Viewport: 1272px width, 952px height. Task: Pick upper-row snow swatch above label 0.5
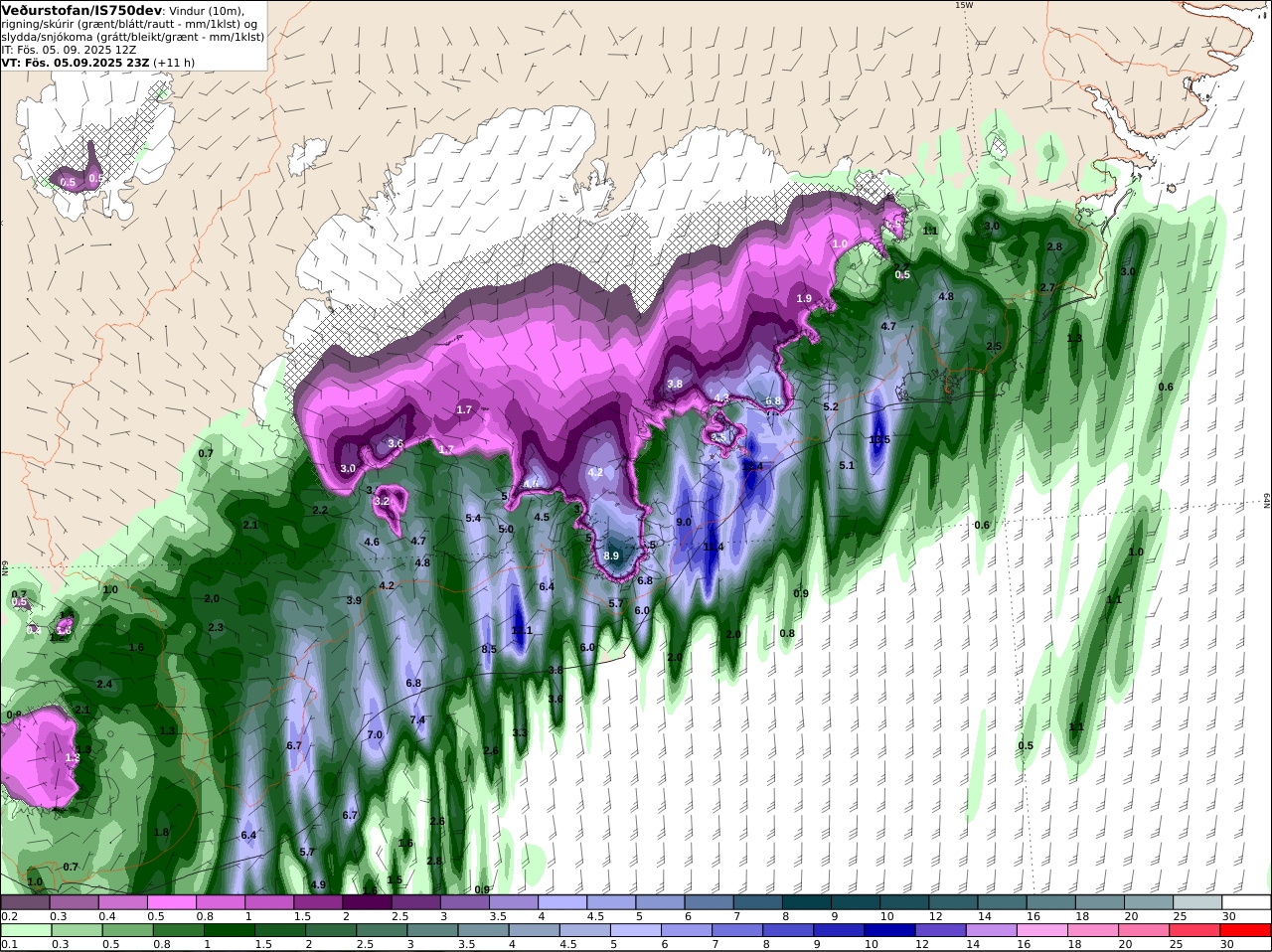(171, 902)
